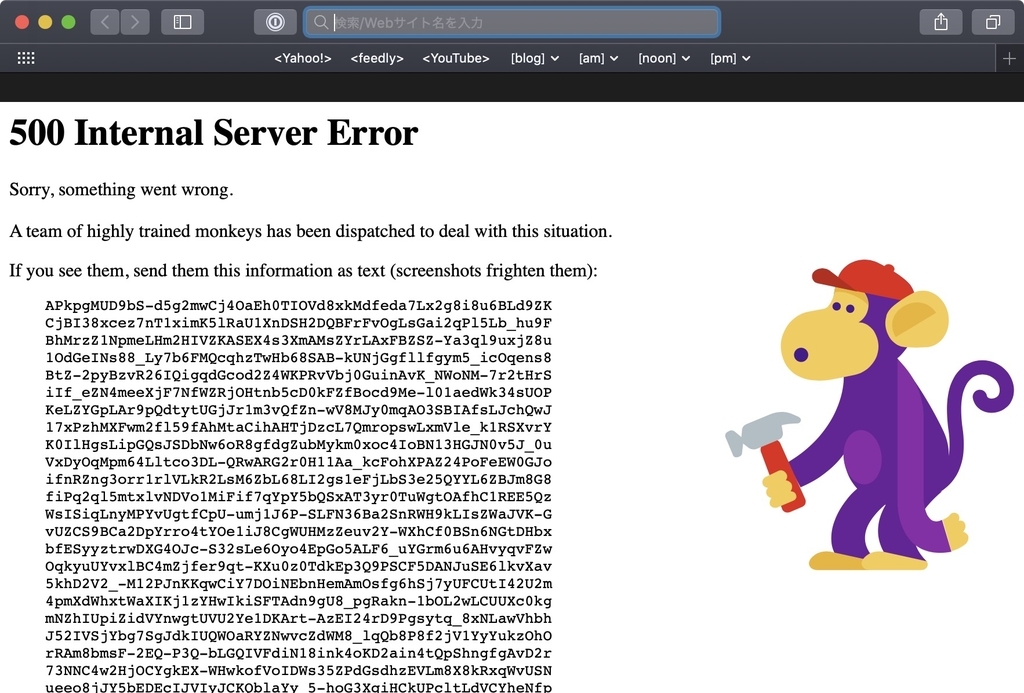Open Favorites grid icon in bookmarks bar
Image resolution: width=1024 pixels, height=693 pixels.
click(26, 58)
